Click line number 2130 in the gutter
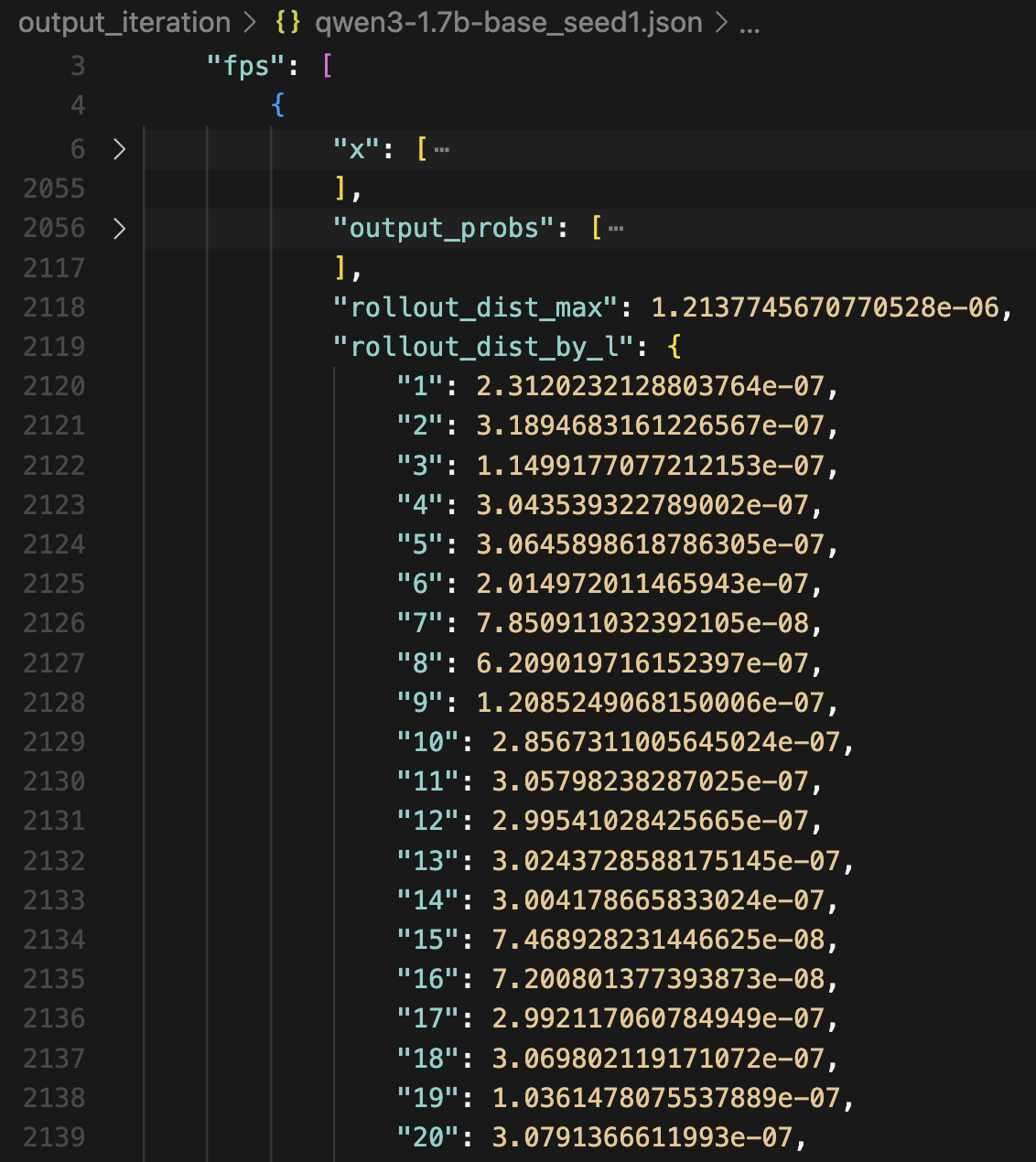 point(54,781)
